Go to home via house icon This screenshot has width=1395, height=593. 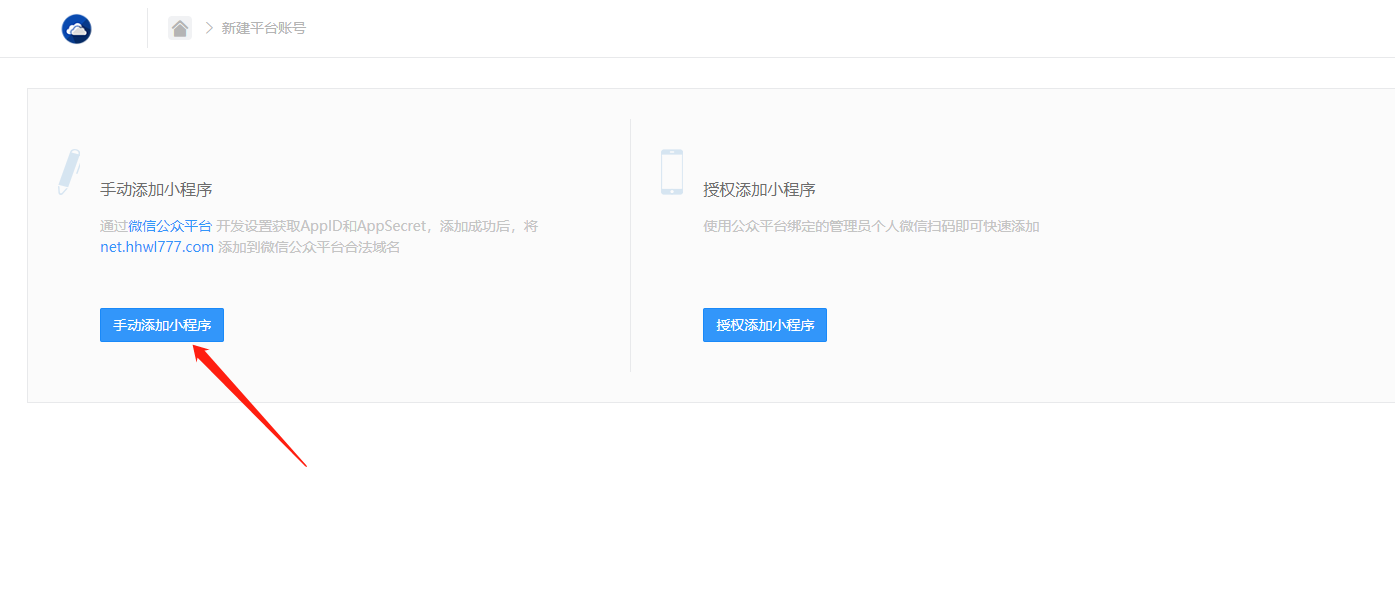[x=180, y=28]
